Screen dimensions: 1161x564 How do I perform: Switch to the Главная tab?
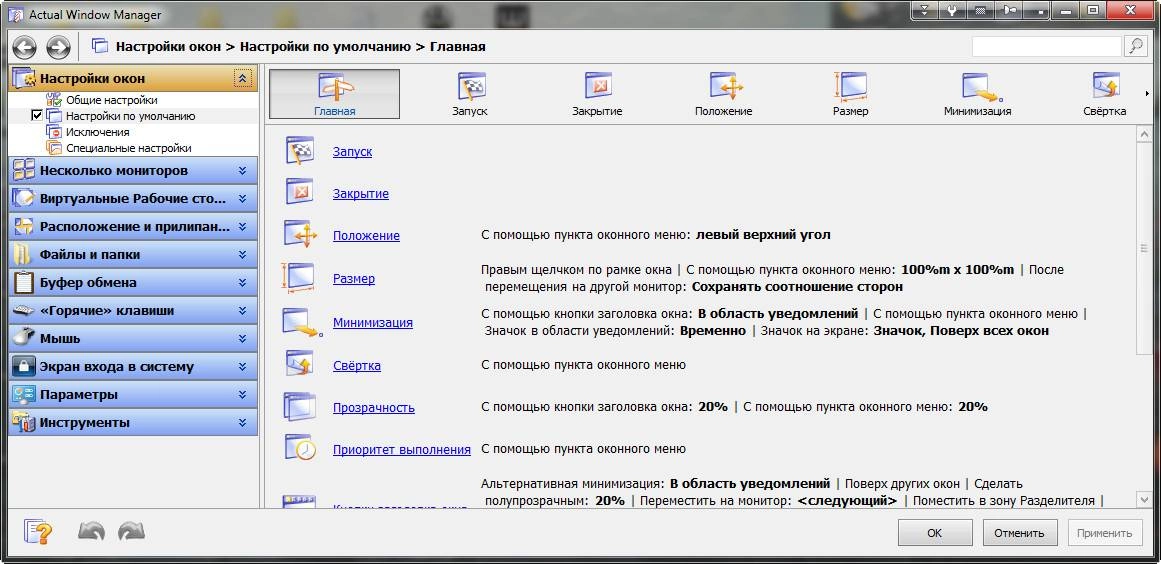coord(335,94)
